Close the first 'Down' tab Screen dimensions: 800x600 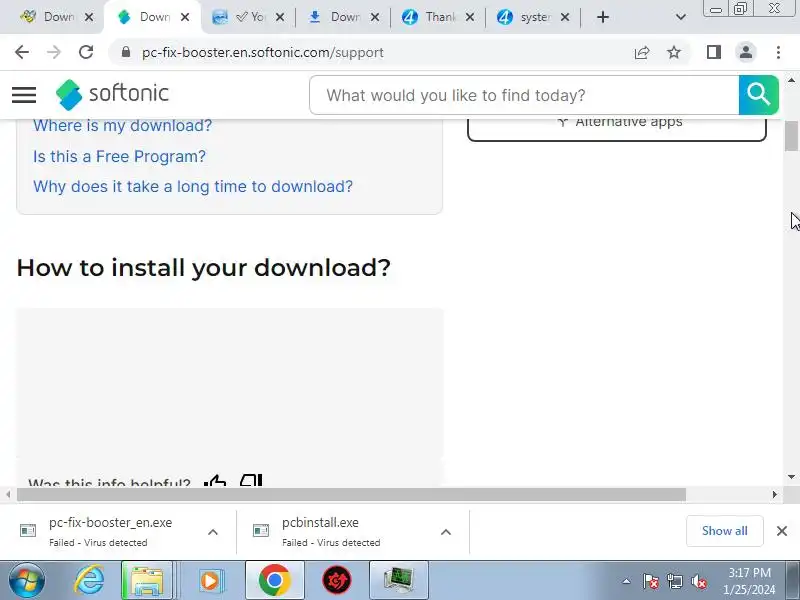(89, 17)
